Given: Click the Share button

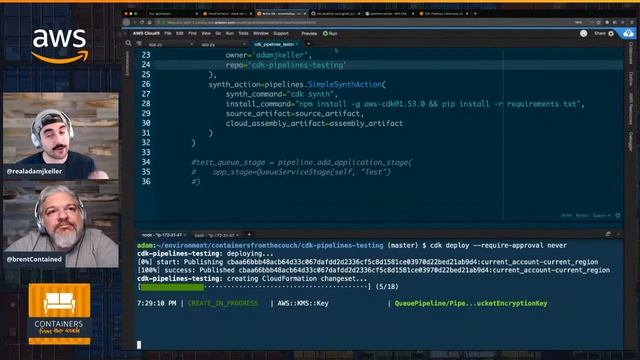Looking at the screenshot, I should pos(600,33).
